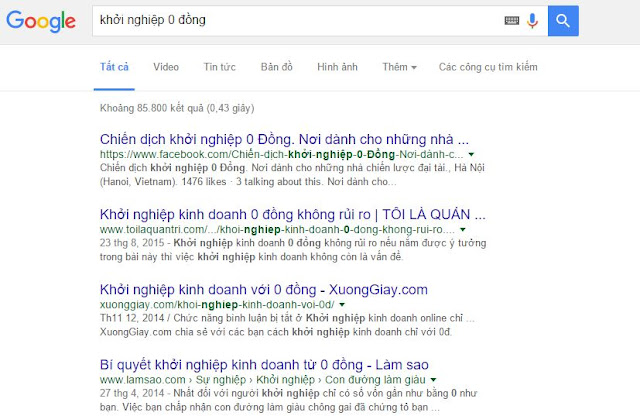Click the snippet dated '27 thg 4, 2014'
Image resolution: width=640 pixels, height=416 pixels.
point(288,400)
